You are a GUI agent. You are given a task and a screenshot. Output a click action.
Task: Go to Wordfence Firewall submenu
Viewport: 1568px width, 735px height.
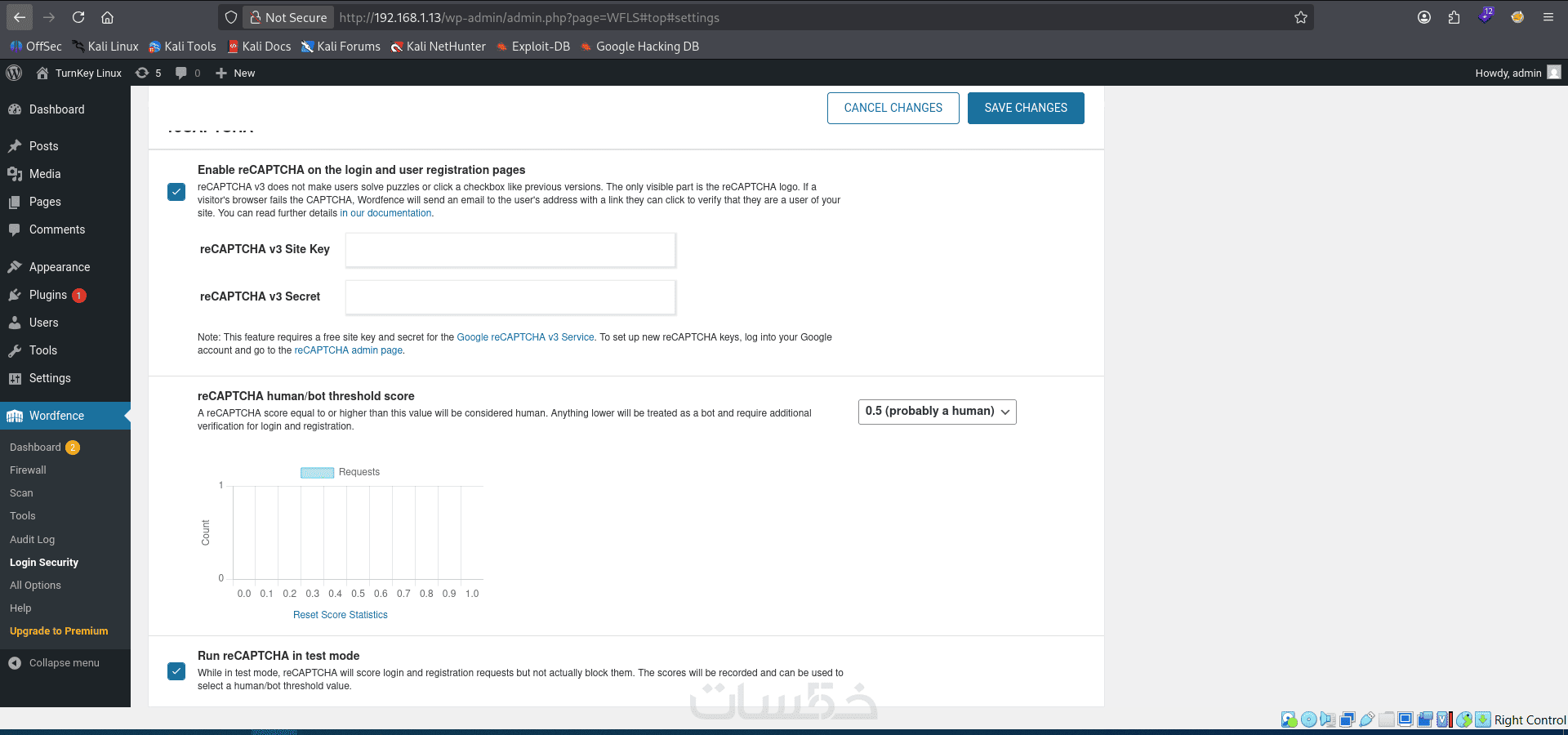pos(28,470)
